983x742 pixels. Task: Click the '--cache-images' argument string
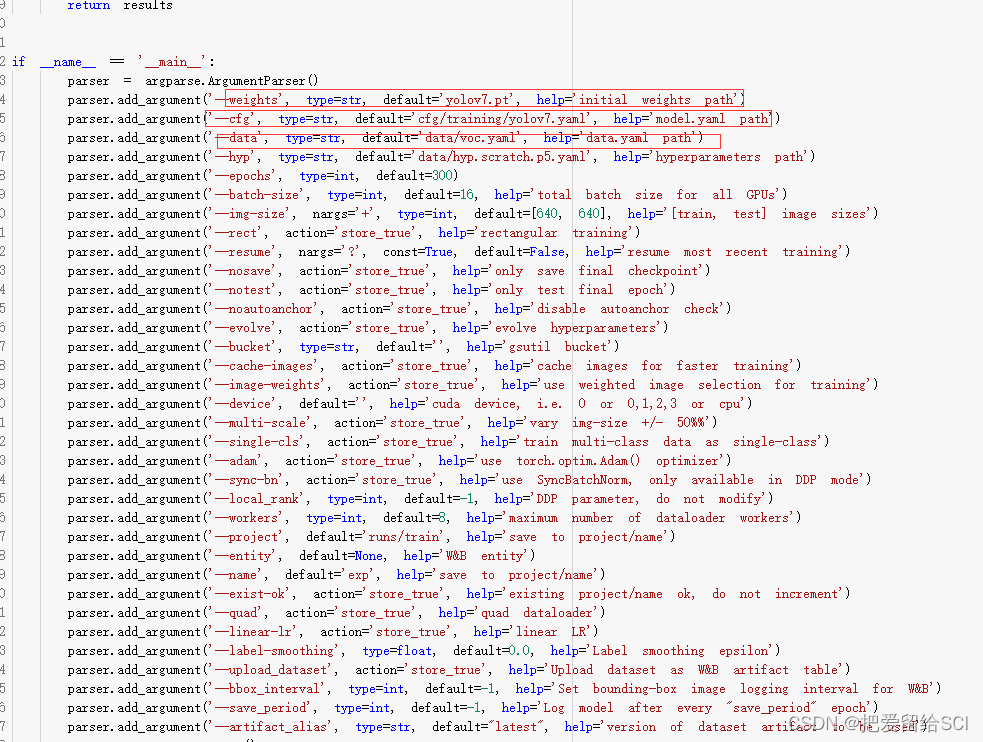point(264,366)
